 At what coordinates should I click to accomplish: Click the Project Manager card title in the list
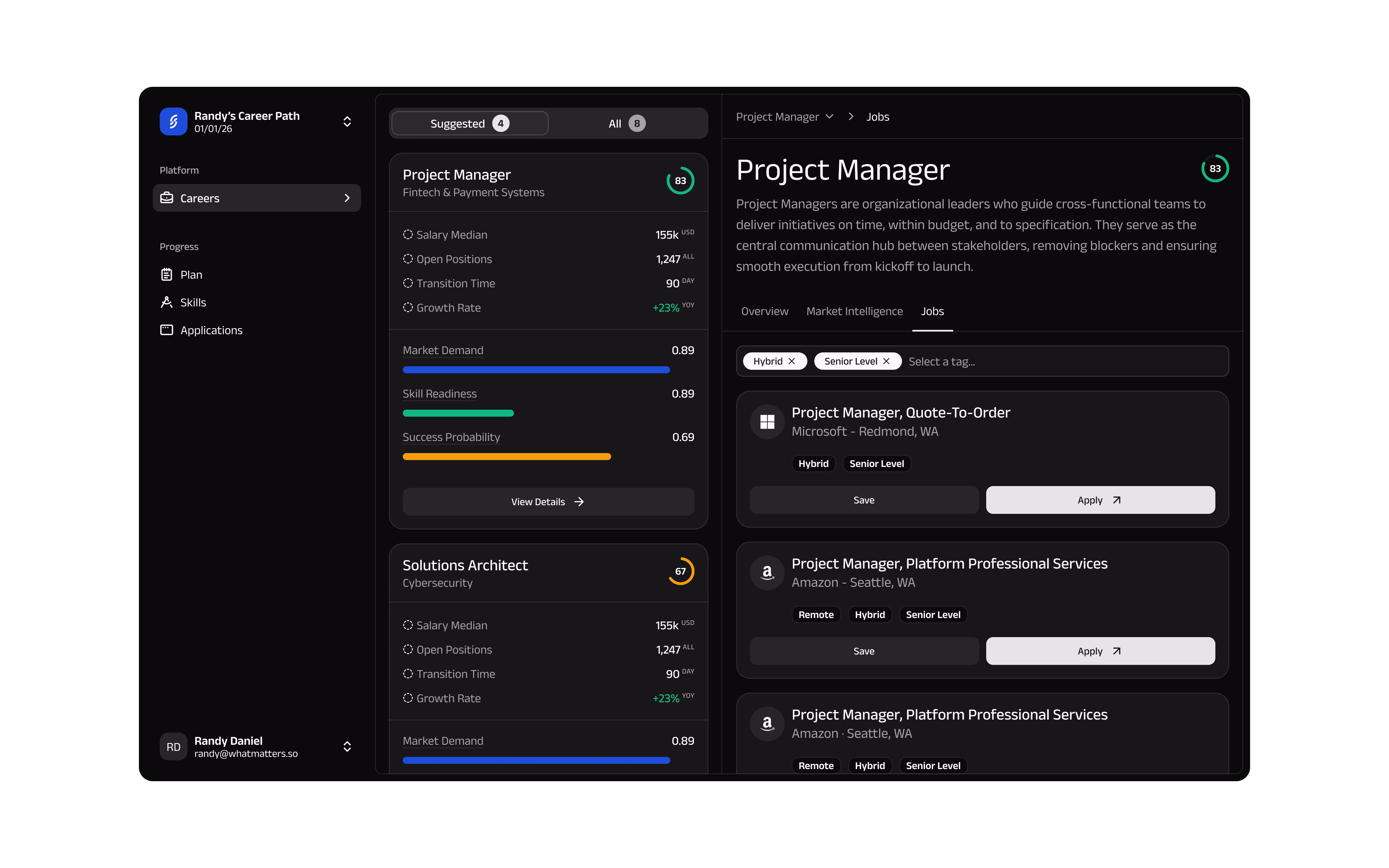point(456,174)
